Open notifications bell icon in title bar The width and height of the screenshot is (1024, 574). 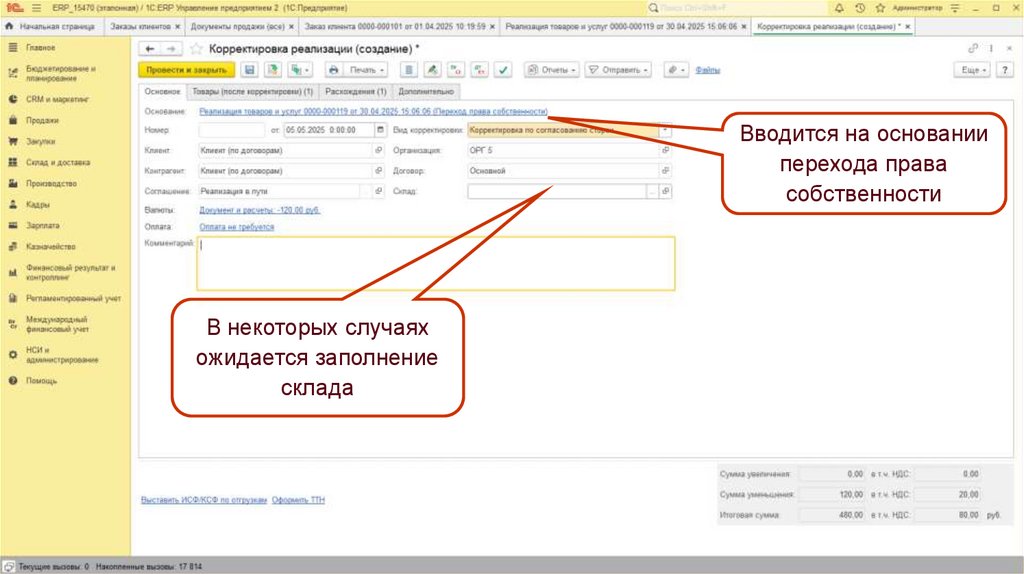pos(837,7)
